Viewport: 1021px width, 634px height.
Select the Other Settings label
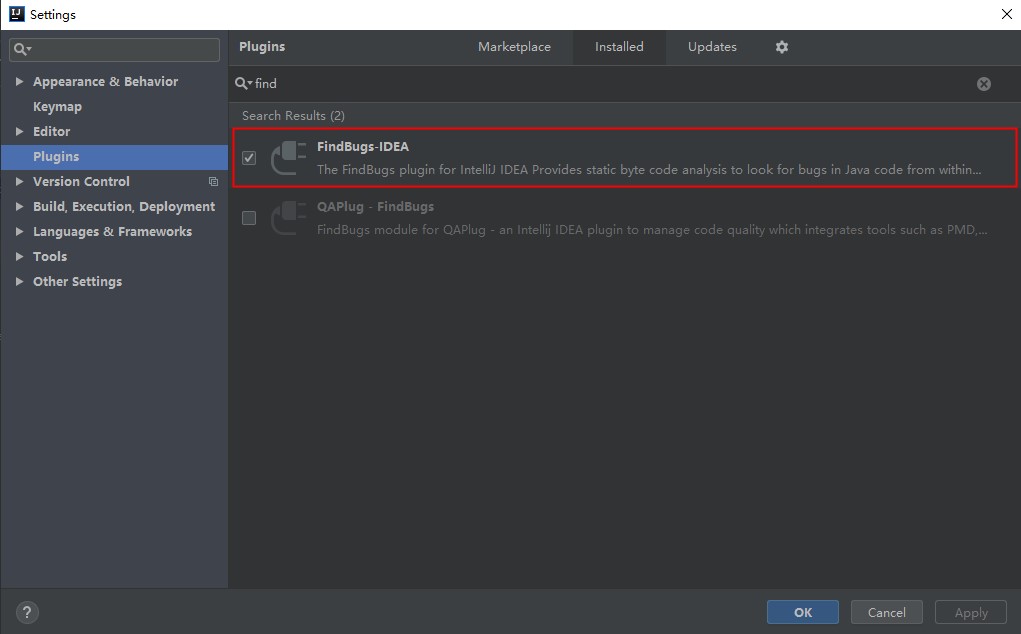click(77, 282)
